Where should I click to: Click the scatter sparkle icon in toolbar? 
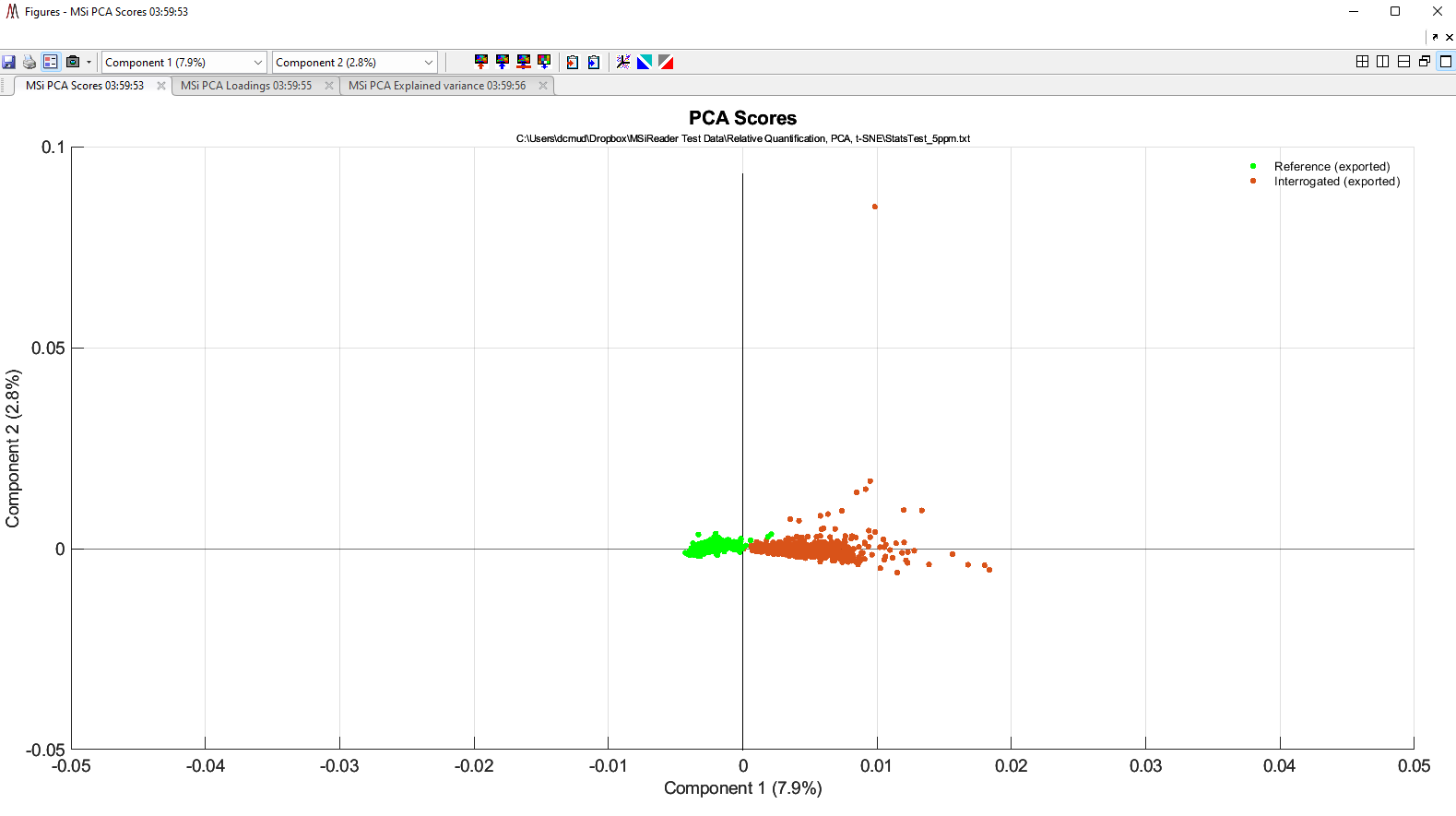point(623,62)
